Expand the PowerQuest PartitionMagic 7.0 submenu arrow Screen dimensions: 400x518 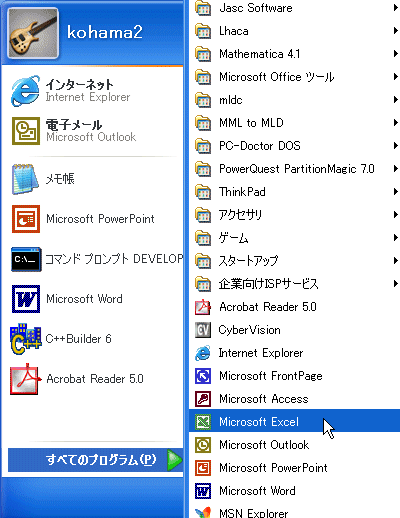click(396, 169)
